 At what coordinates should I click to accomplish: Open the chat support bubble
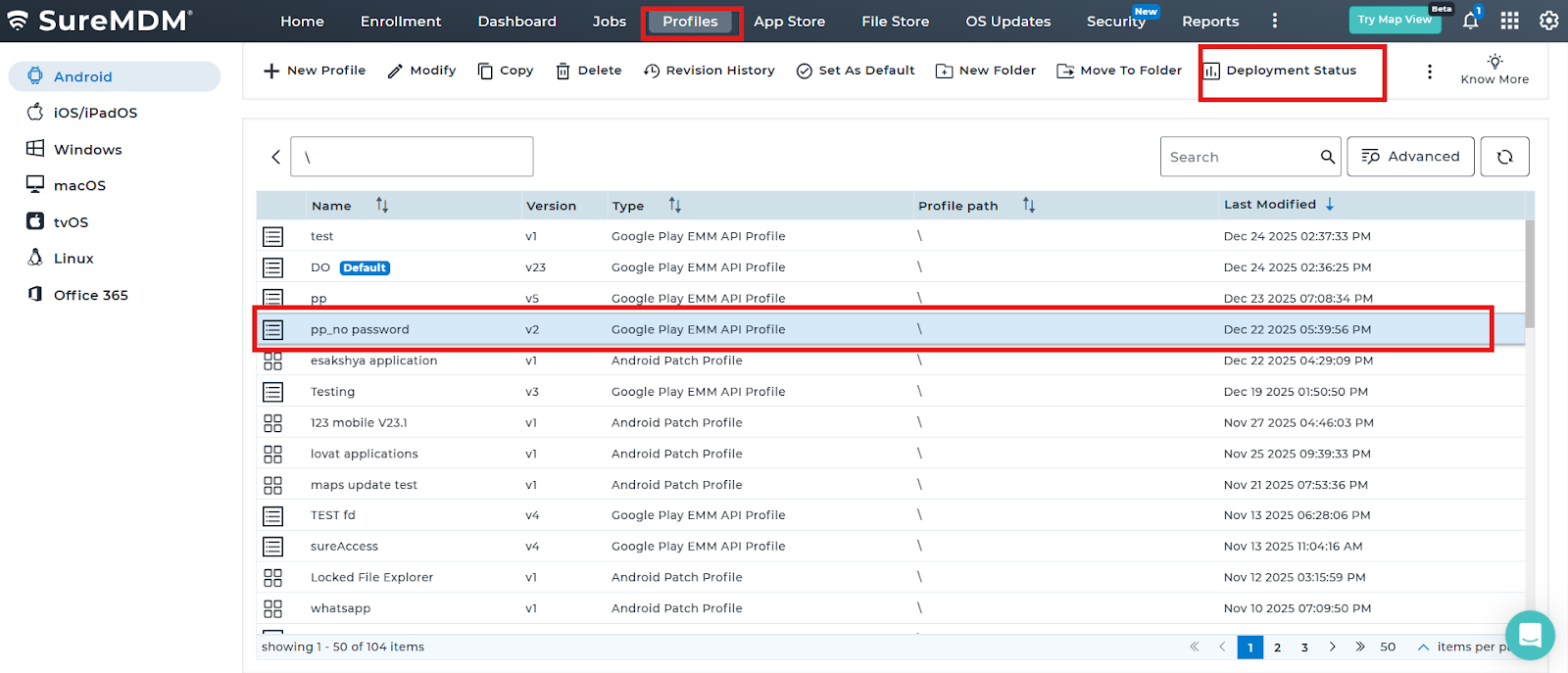click(1530, 635)
